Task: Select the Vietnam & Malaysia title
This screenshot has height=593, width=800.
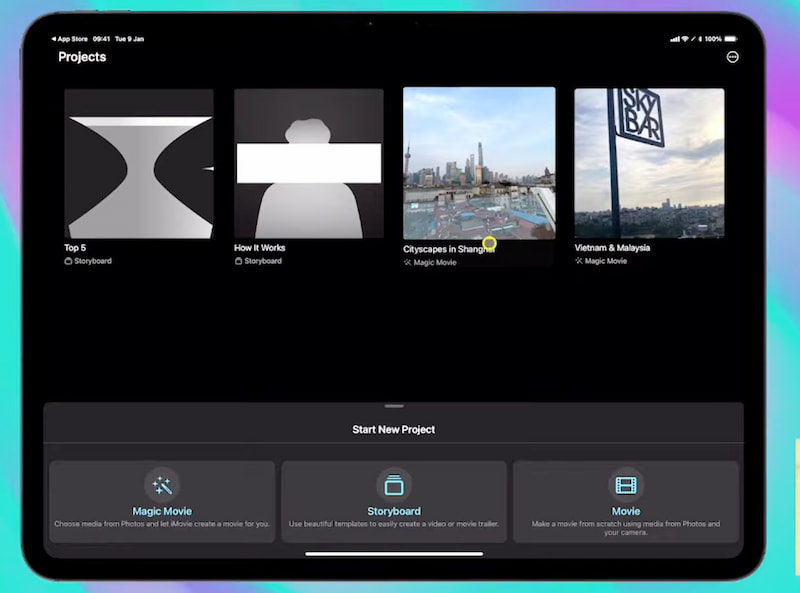Action: coord(612,248)
